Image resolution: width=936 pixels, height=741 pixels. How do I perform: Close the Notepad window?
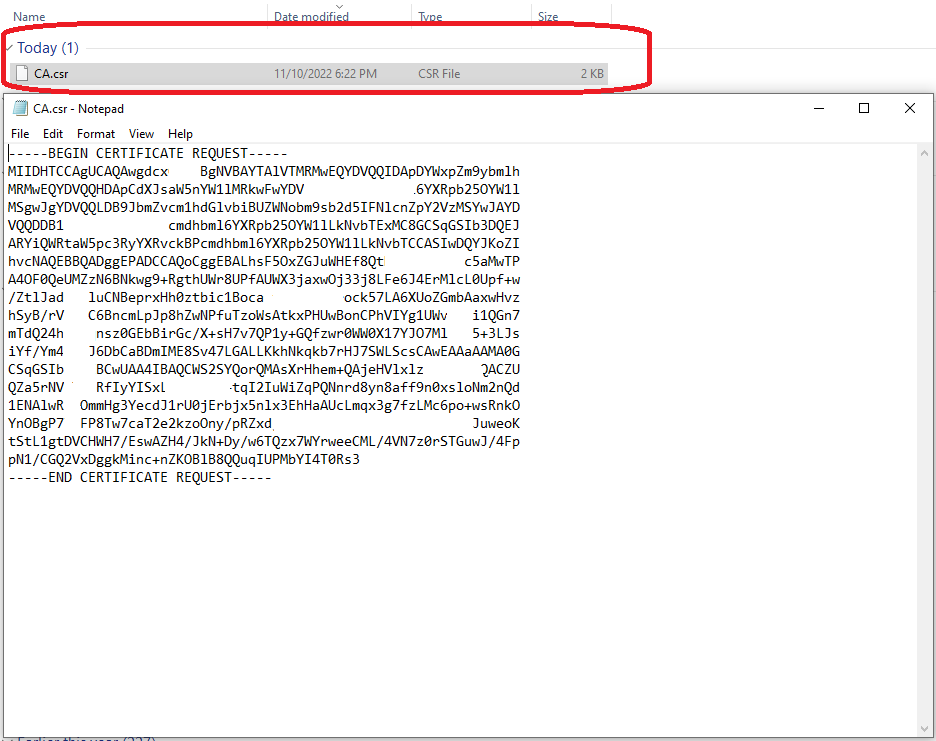coord(909,108)
